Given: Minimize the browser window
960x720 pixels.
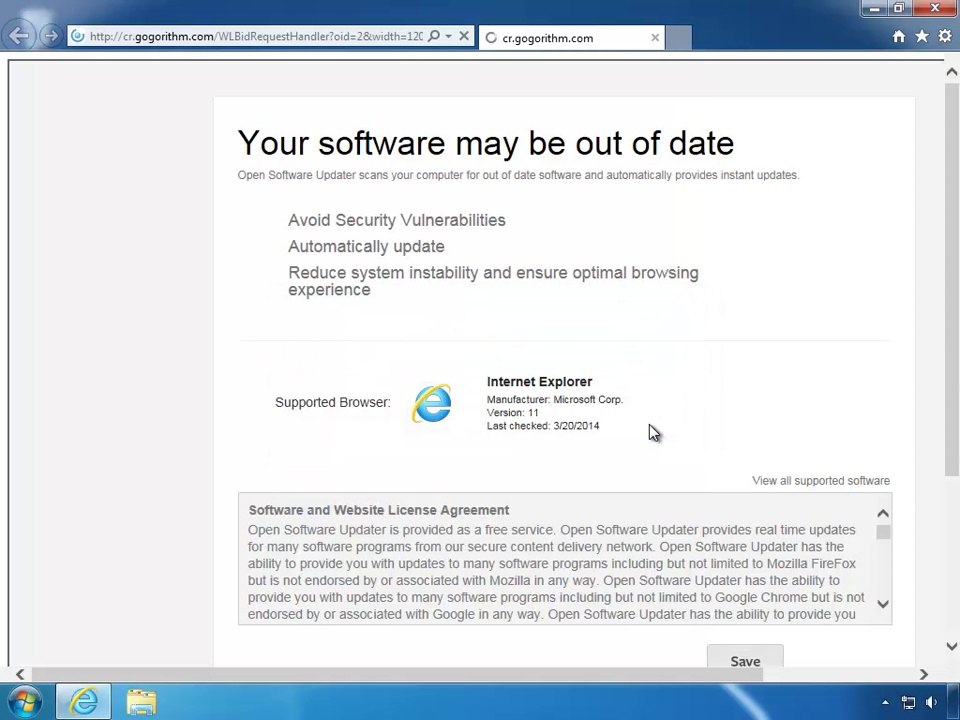Looking at the screenshot, I should coord(874,9).
